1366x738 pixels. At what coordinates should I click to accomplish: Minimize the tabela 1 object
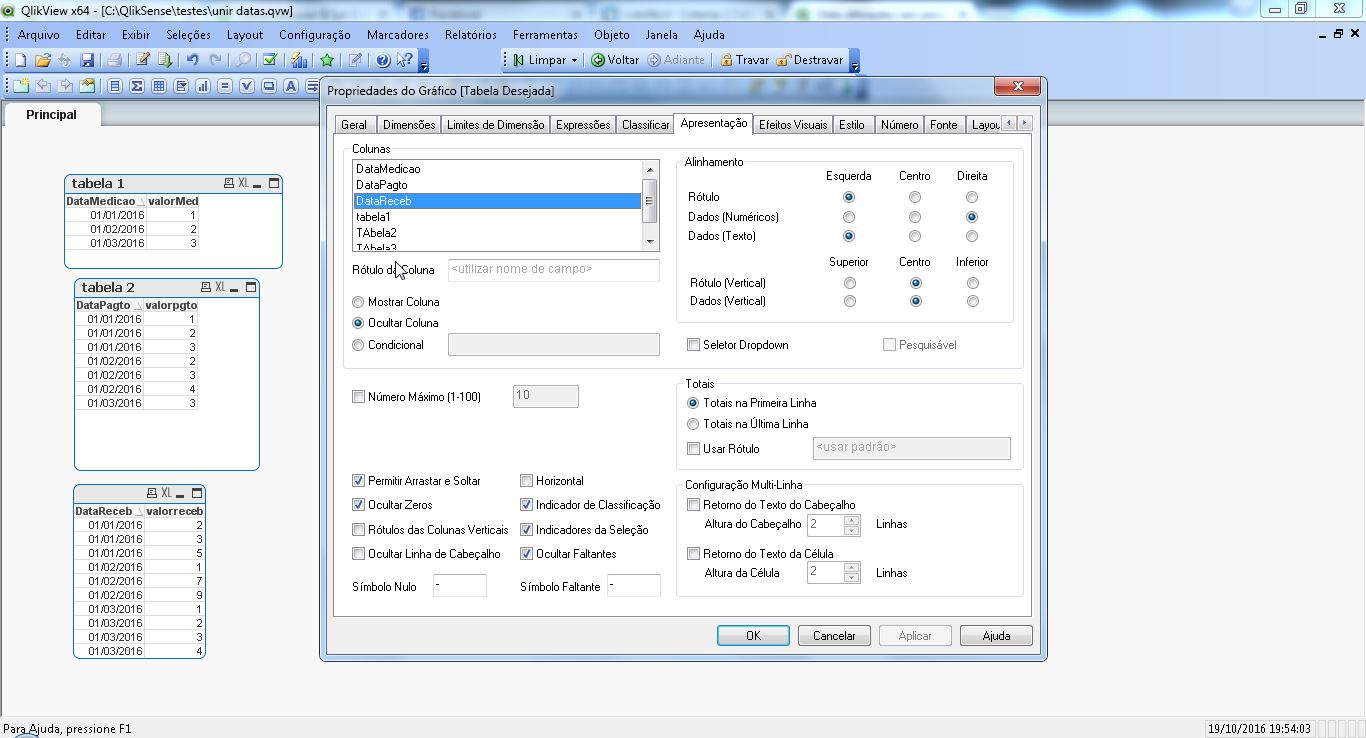tap(257, 184)
